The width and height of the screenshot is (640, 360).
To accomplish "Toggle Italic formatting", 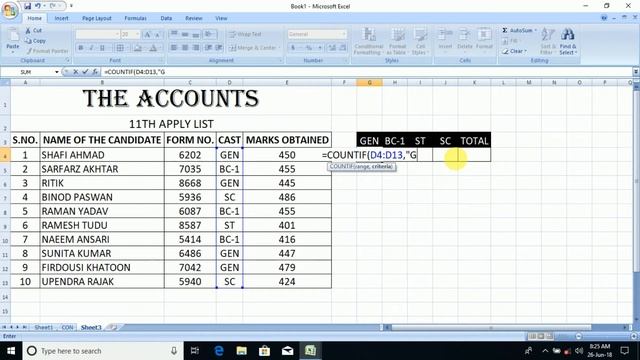I will (x=91, y=48).
